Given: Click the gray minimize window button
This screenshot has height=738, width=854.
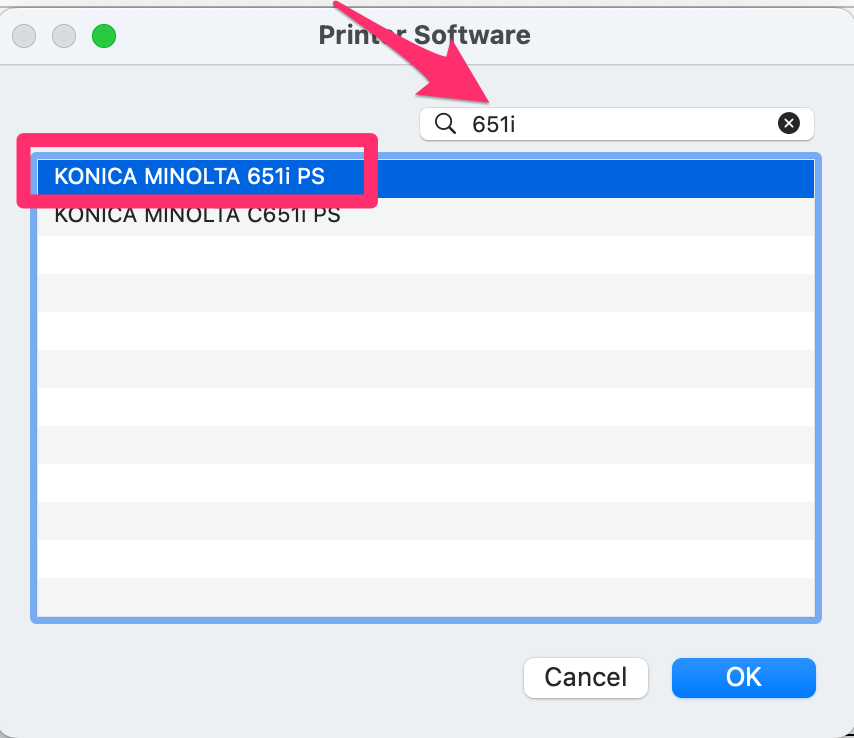Looking at the screenshot, I should tap(64, 37).
